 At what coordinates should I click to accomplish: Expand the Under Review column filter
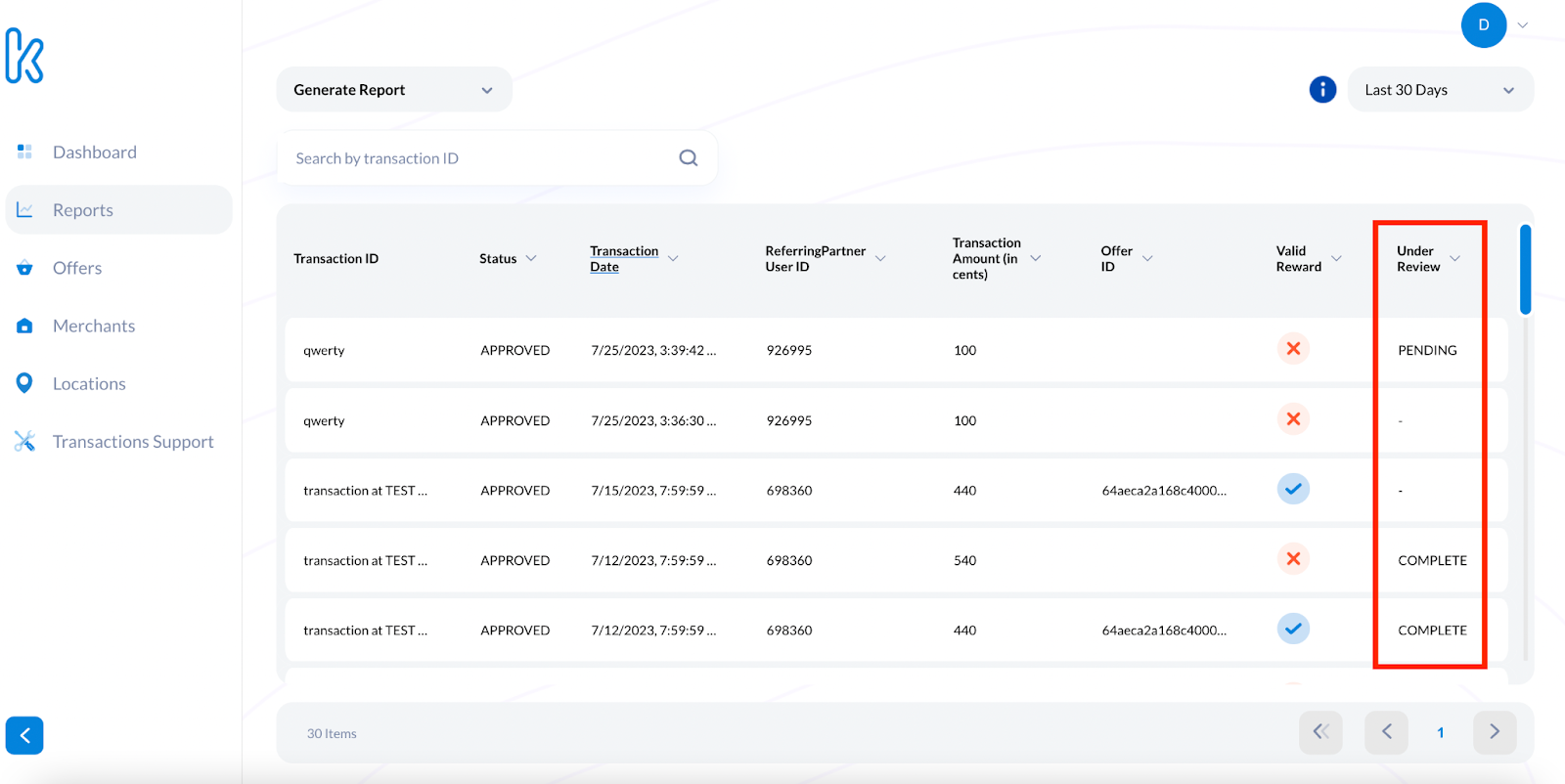[x=1454, y=259]
